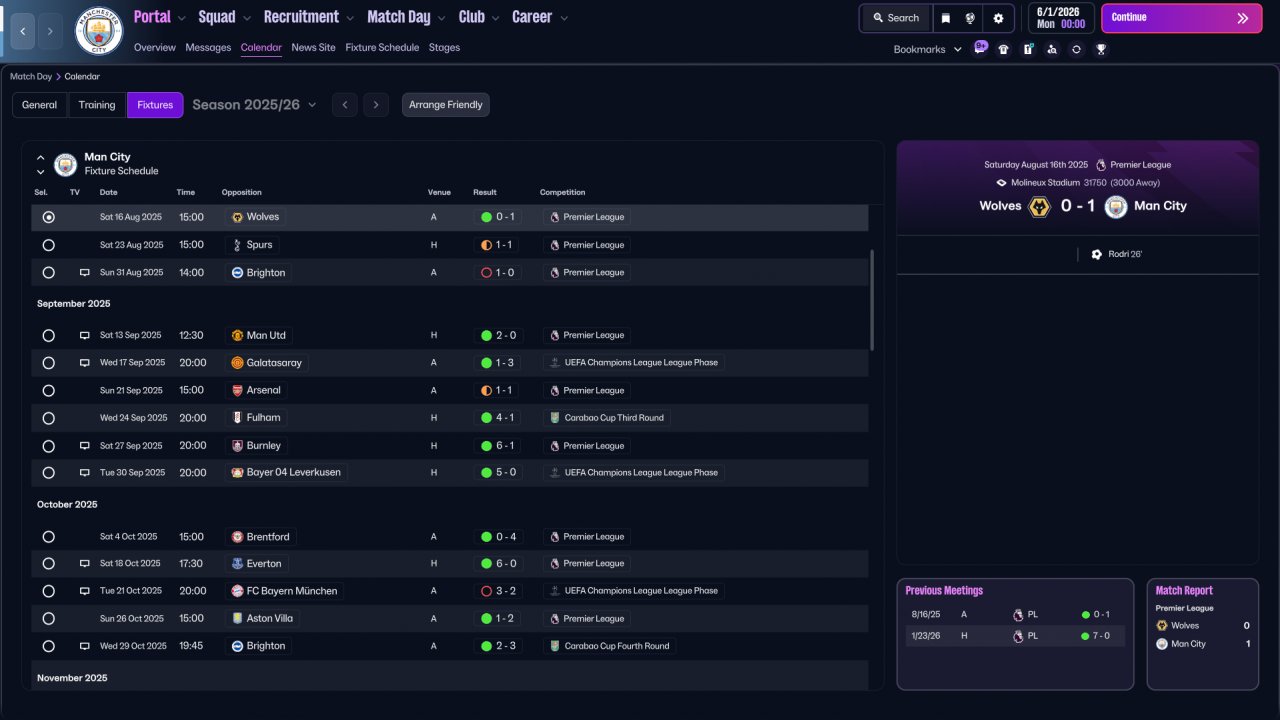Click the up chevron beside Man City header
This screenshot has height=720, width=1280.
pyautogui.click(x=41, y=158)
